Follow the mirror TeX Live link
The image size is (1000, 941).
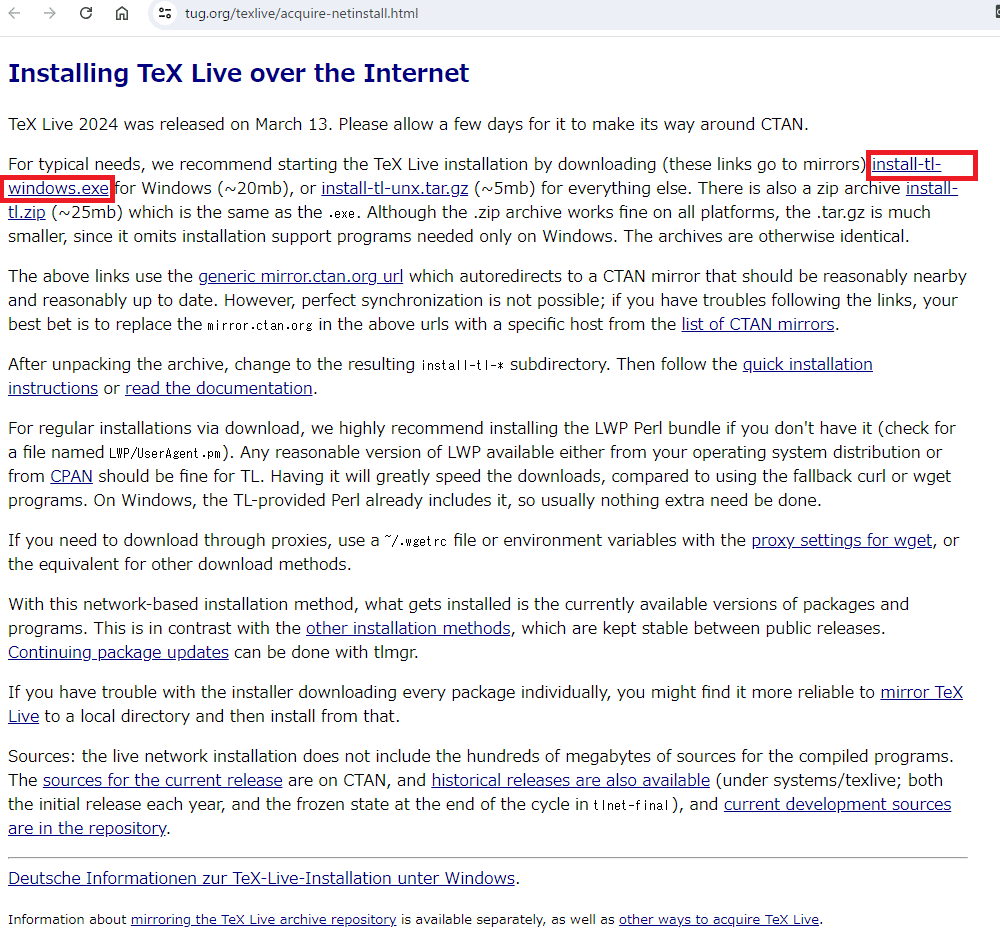tap(922, 693)
